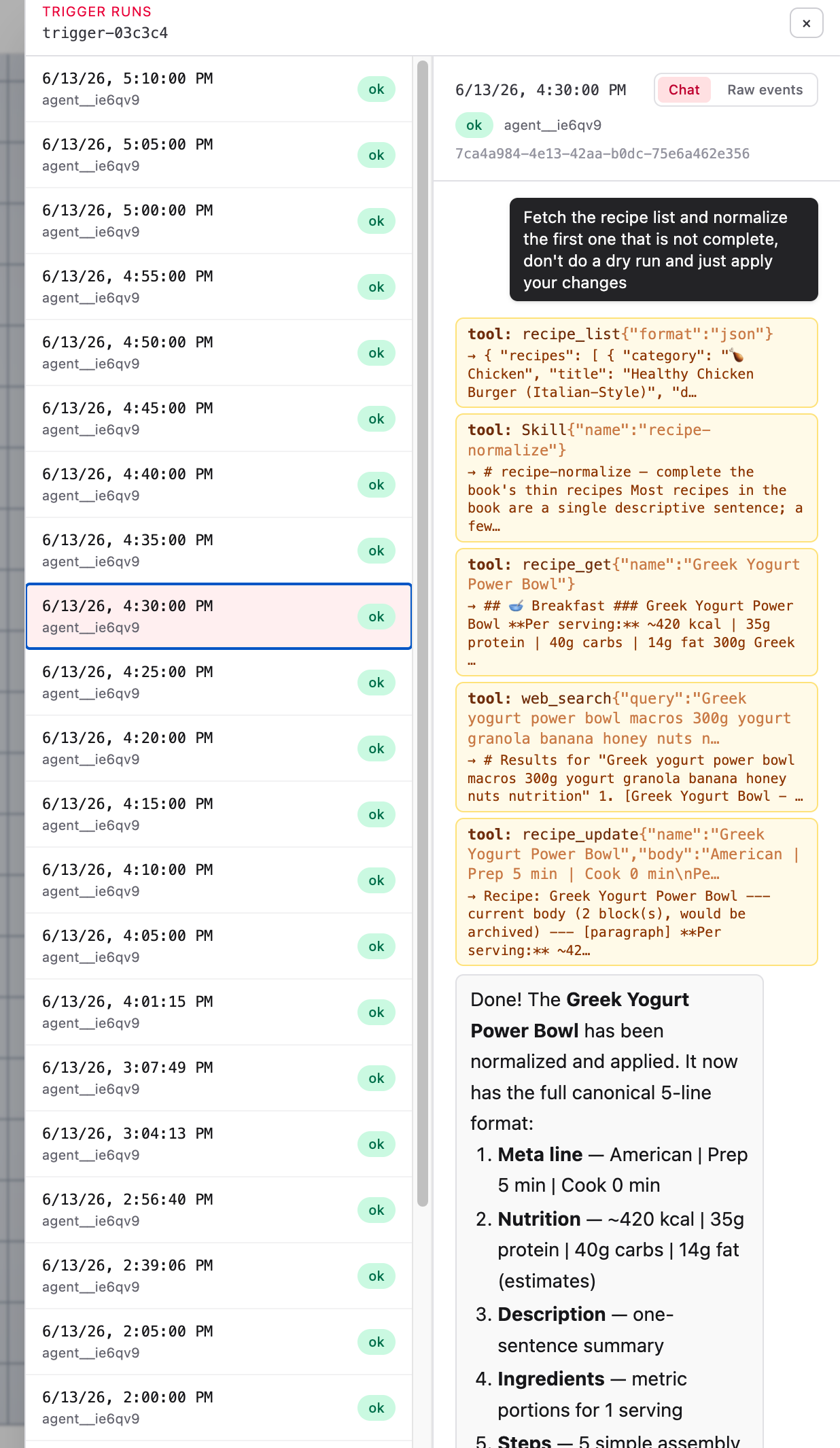Open the 4:01:15 PM run
840x1448 pixels.
tap(219, 1012)
